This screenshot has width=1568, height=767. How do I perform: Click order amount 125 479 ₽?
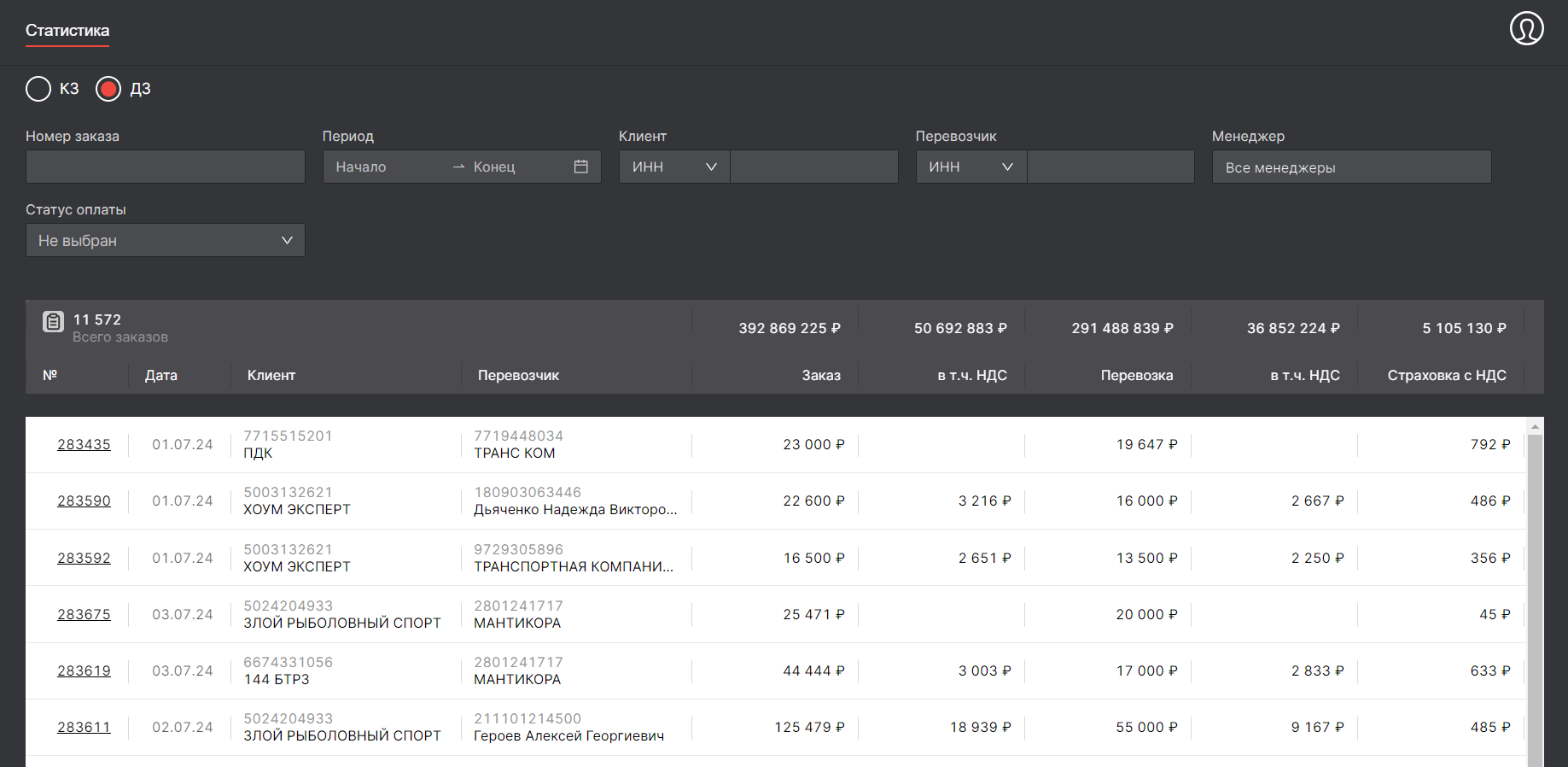[809, 727]
